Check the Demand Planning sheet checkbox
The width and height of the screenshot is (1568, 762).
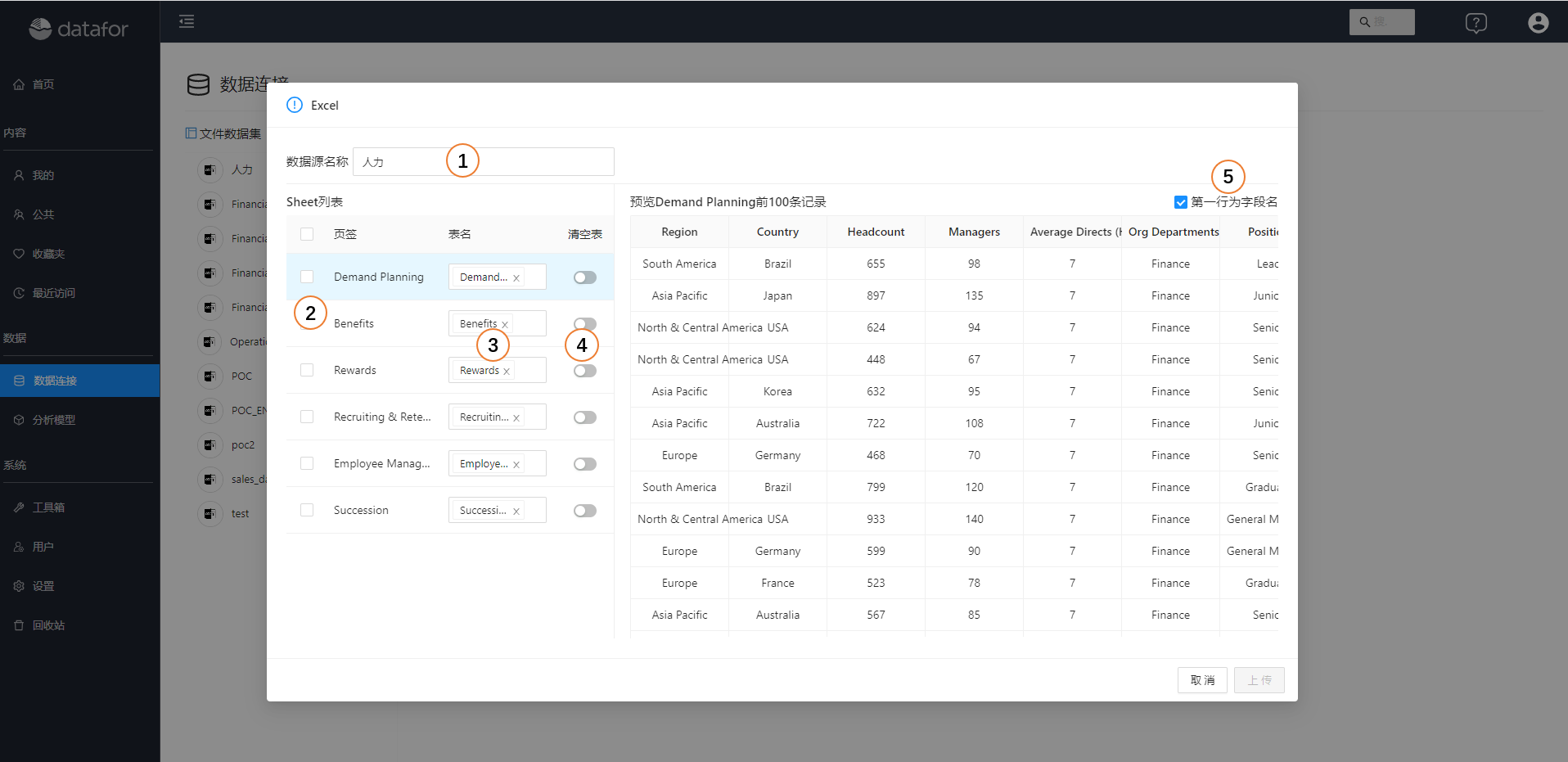tap(307, 277)
